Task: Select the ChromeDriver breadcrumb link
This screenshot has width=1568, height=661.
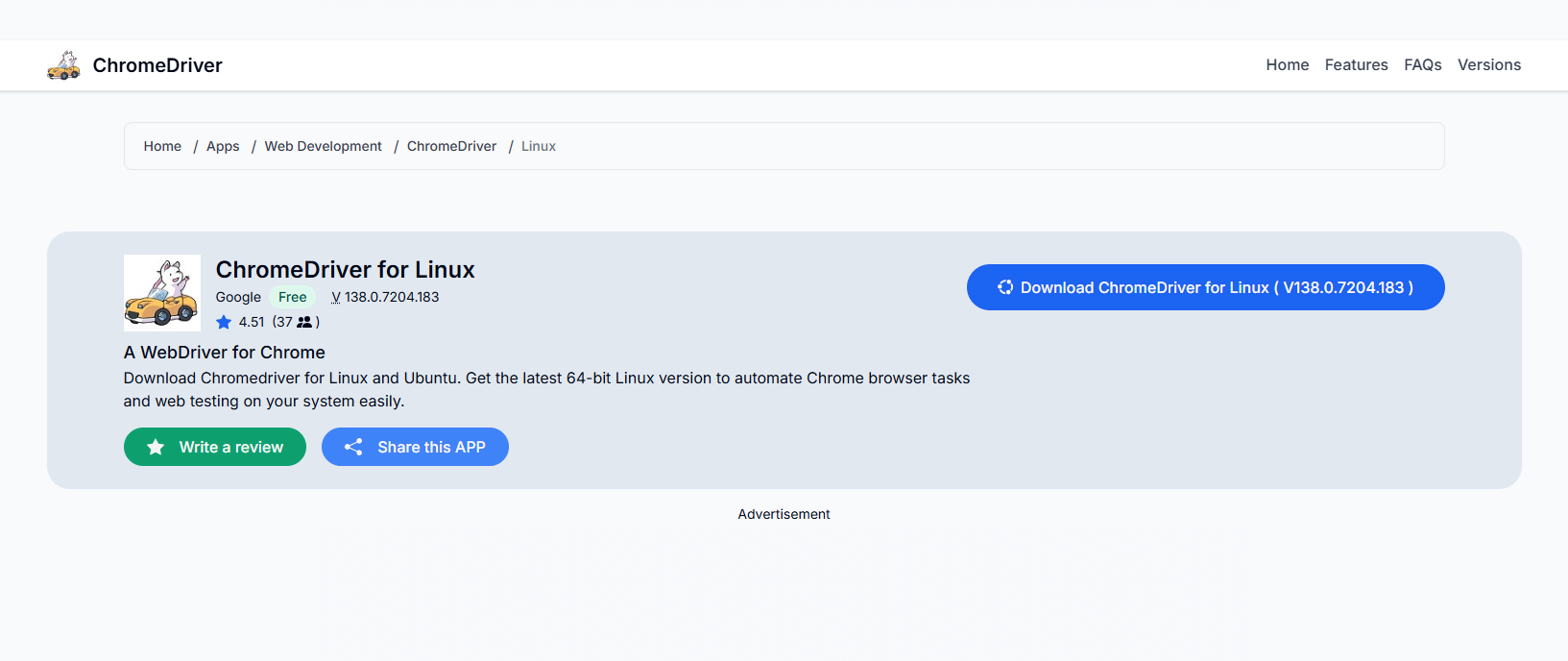Action: tap(451, 146)
